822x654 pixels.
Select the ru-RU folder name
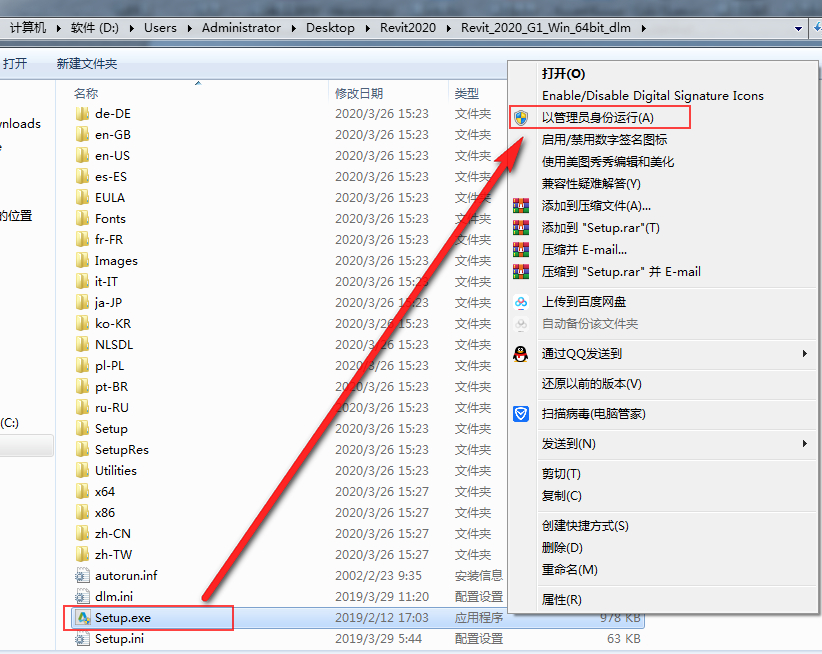112,408
